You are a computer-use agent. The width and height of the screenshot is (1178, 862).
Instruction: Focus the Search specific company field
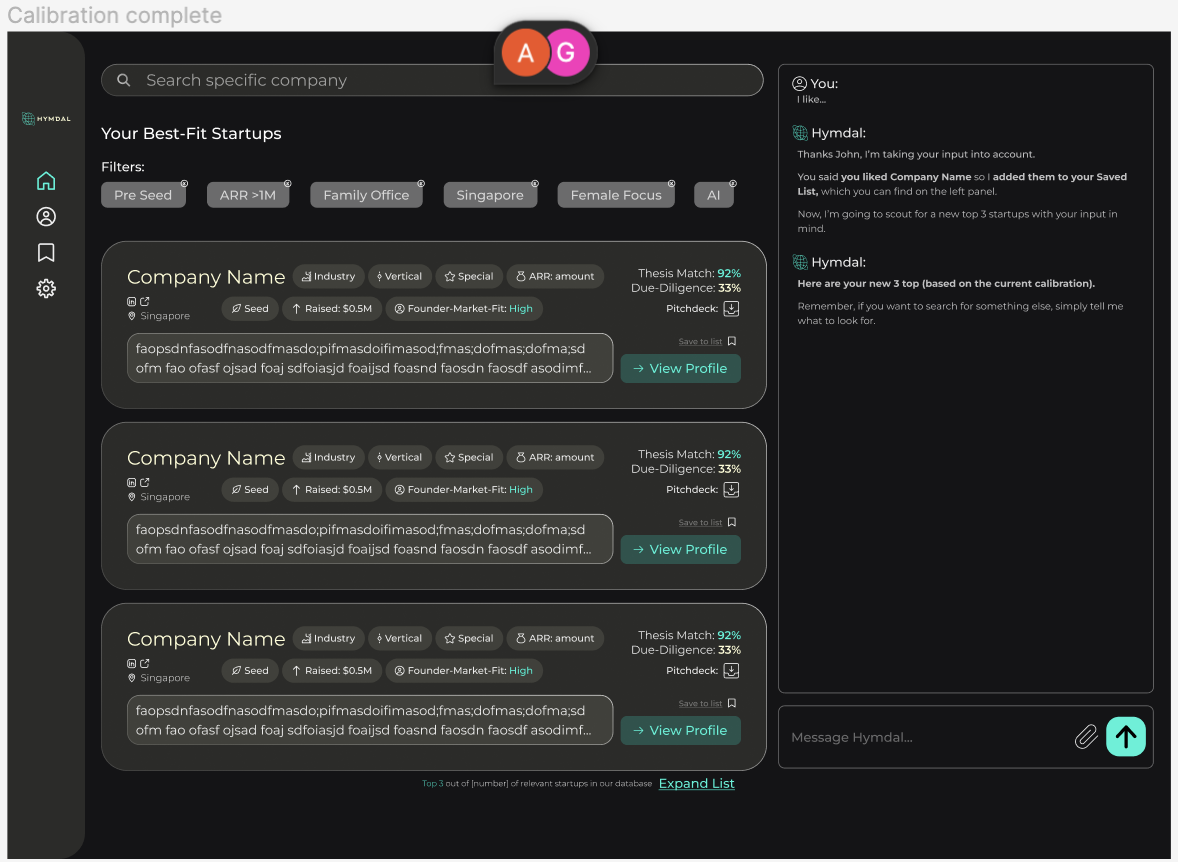[432, 81]
